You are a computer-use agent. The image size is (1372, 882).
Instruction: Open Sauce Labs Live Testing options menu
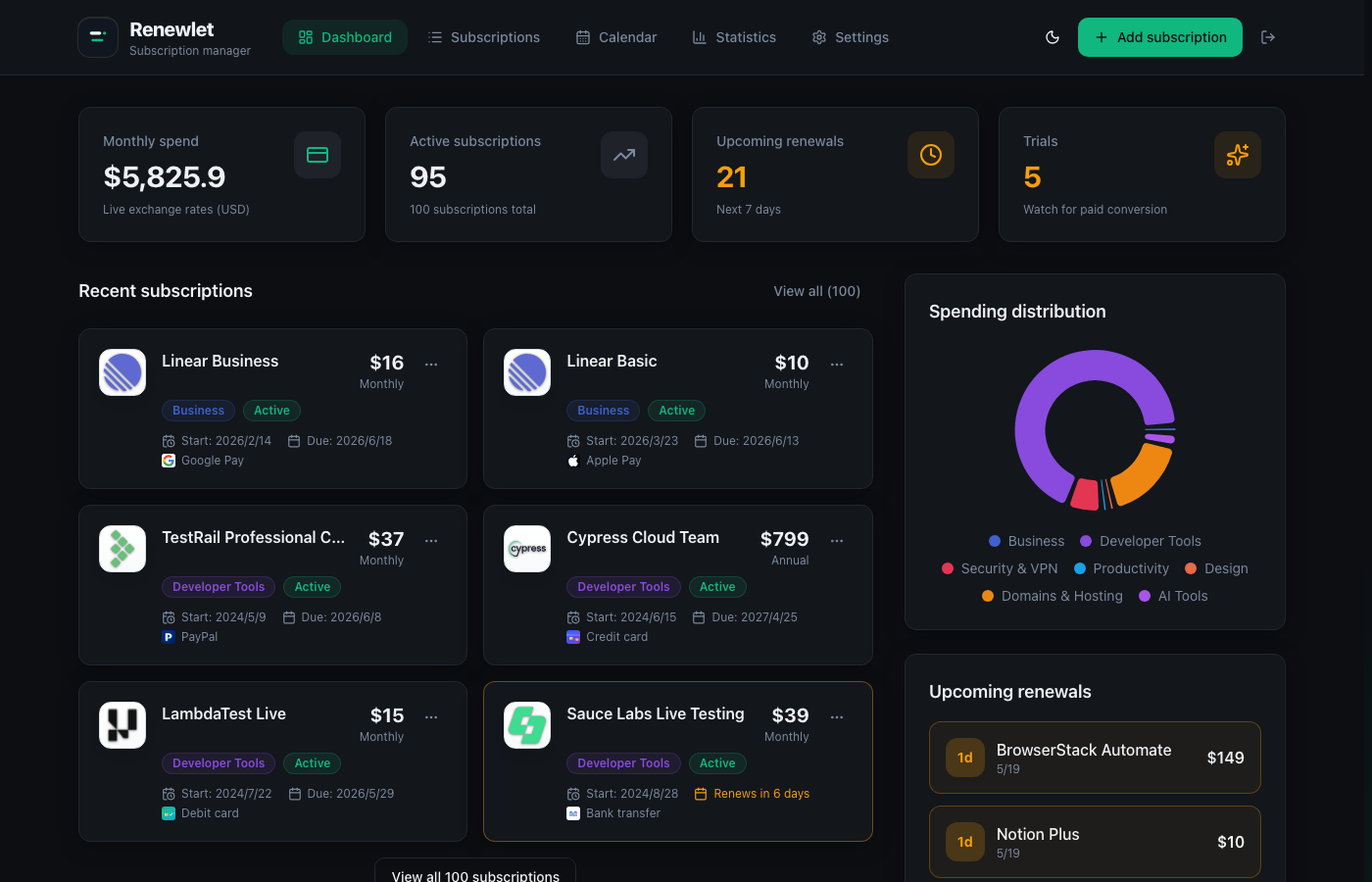click(x=837, y=717)
